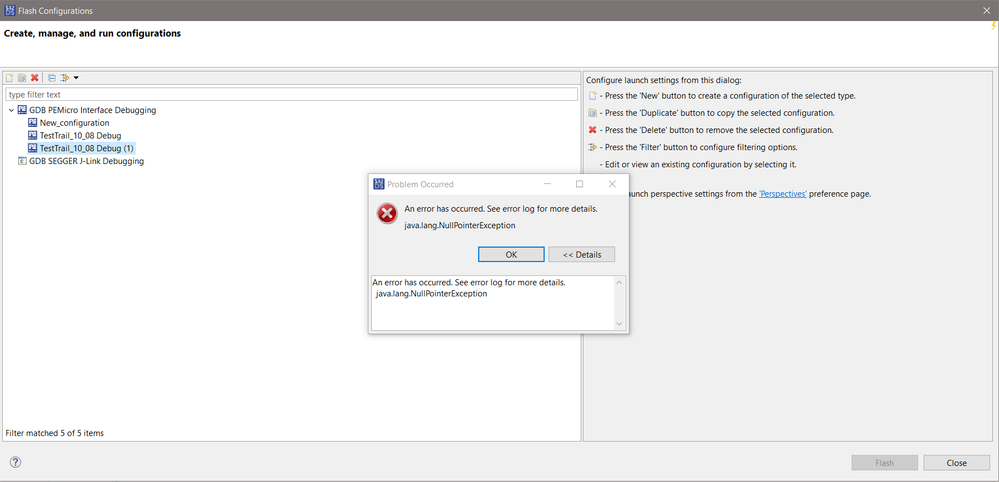This screenshot has width=999, height=482.
Task: Click the 'Delete' hint red X icon
Action: (593, 130)
